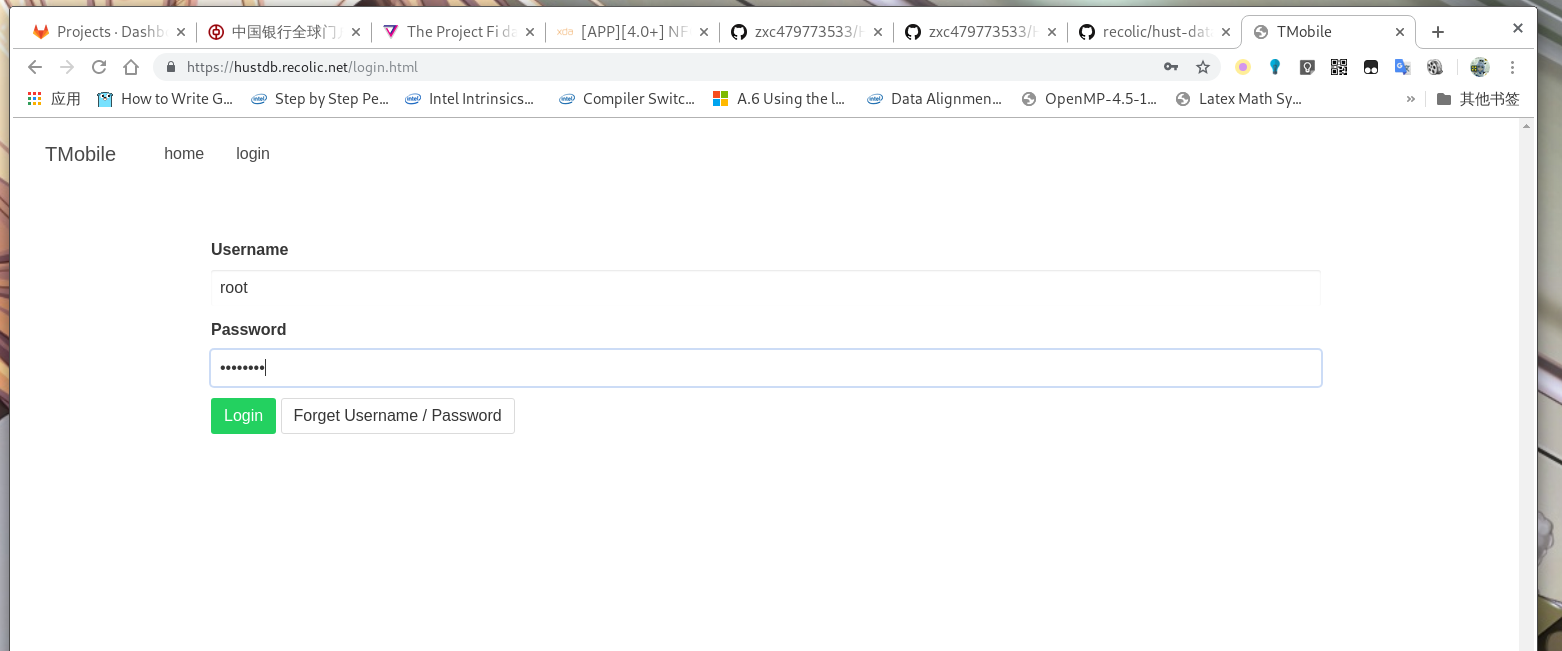Navigate to home via the page nav link
This screenshot has width=1562, height=651.
pyautogui.click(x=184, y=153)
